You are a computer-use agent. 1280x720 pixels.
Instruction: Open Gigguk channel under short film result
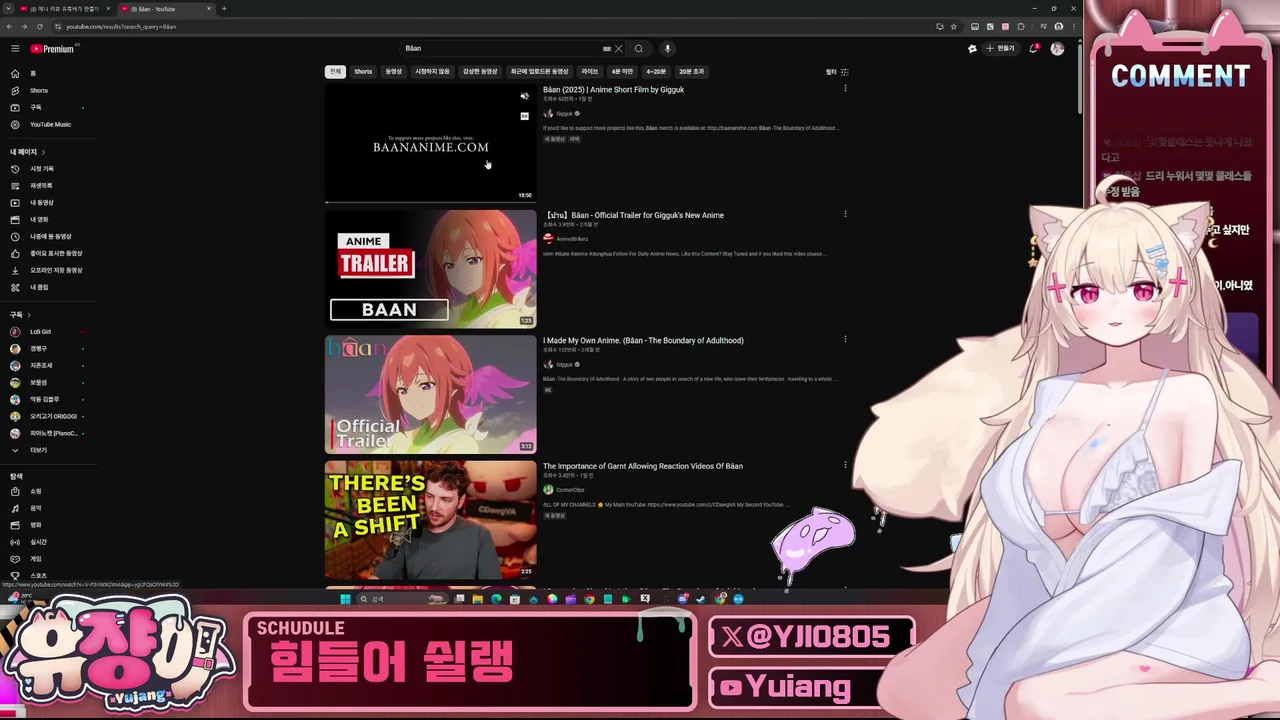click(x=565, y=114)
